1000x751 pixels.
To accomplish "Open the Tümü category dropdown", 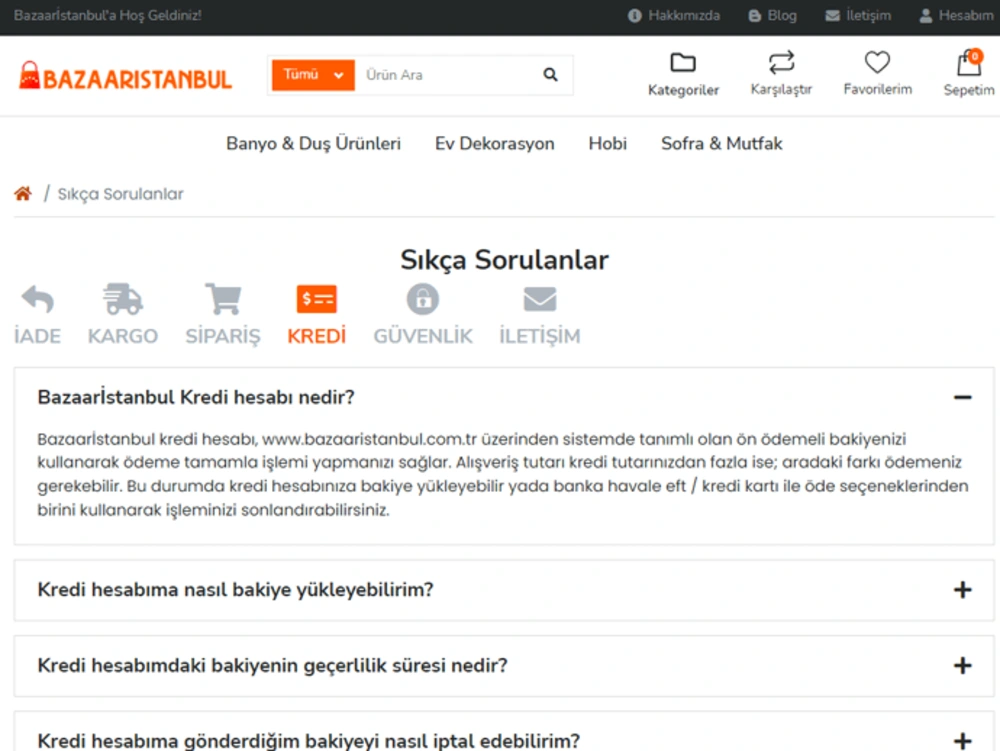I will coord(313,75).
